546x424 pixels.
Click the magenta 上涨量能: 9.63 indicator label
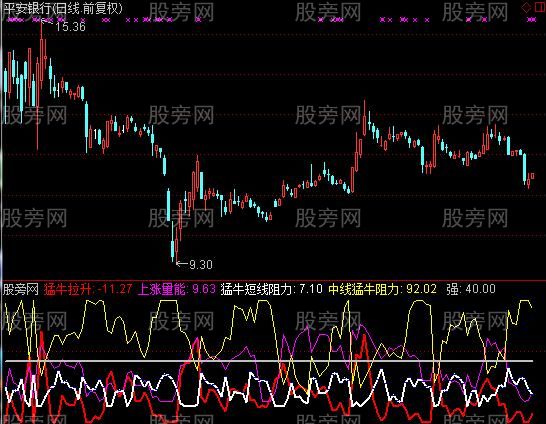pos(177,289)
